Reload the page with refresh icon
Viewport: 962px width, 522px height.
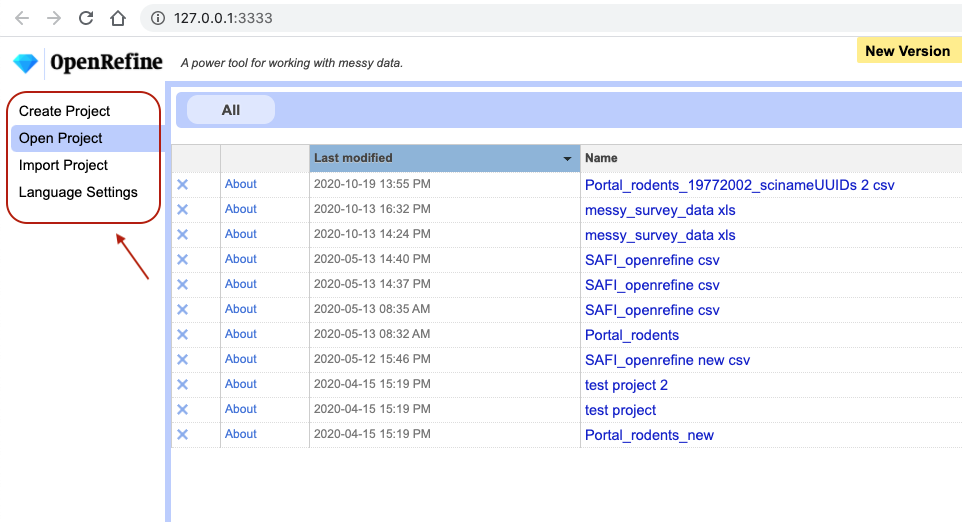point(86,18)
